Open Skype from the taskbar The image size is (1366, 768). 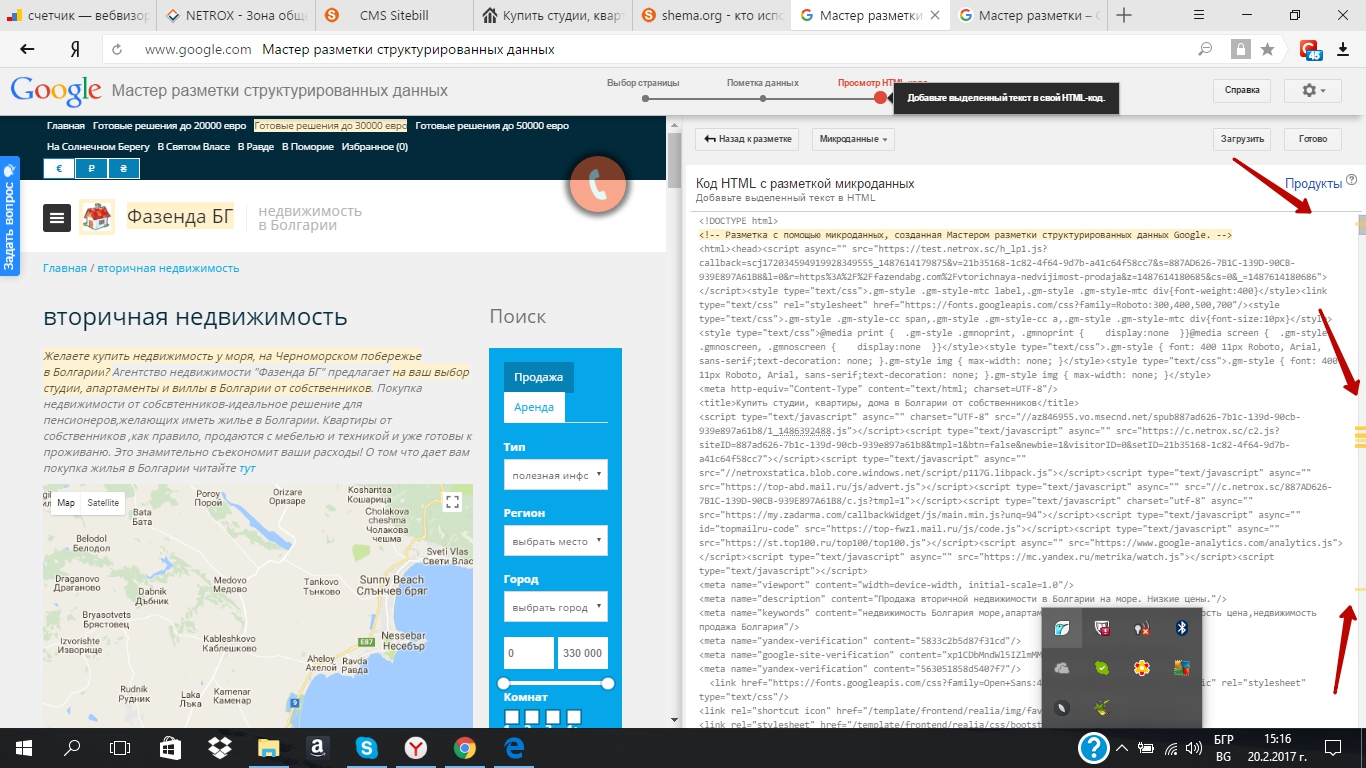pos(366,747)
